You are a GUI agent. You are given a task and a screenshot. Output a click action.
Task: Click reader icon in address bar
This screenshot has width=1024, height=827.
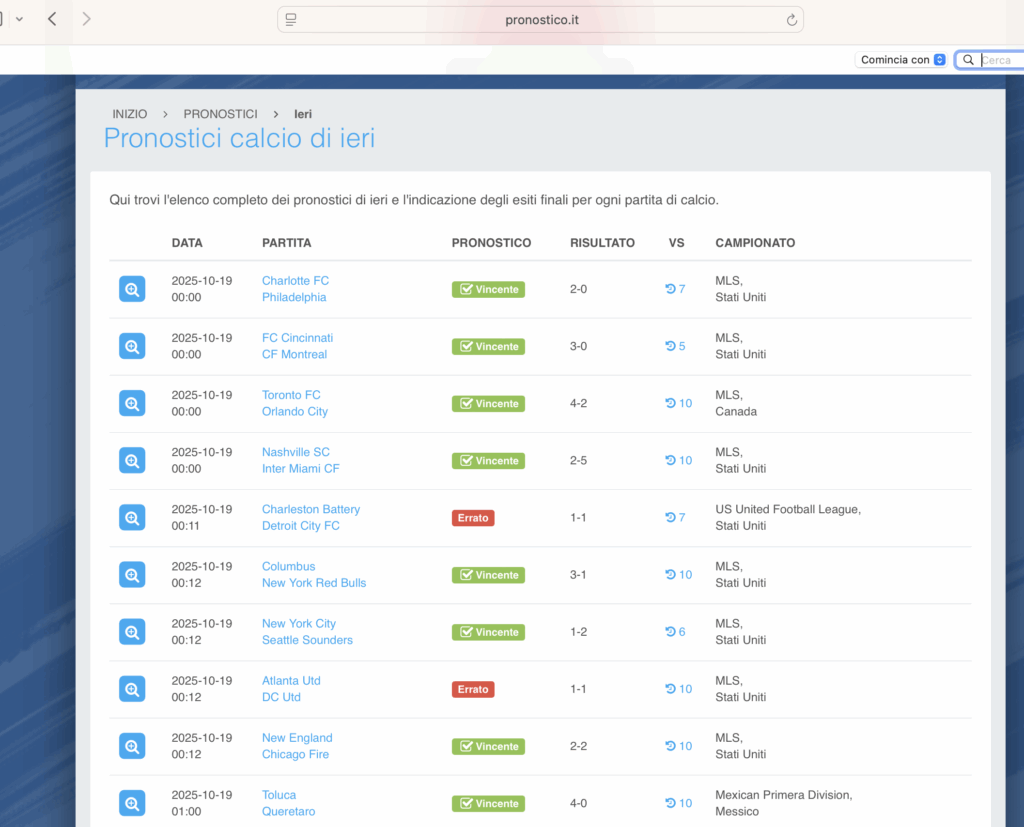(x=291, y=20)
